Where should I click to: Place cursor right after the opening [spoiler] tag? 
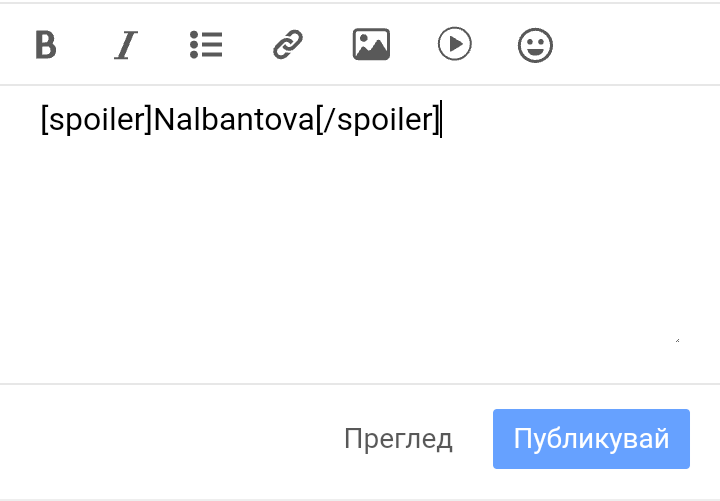pos(153,119)
